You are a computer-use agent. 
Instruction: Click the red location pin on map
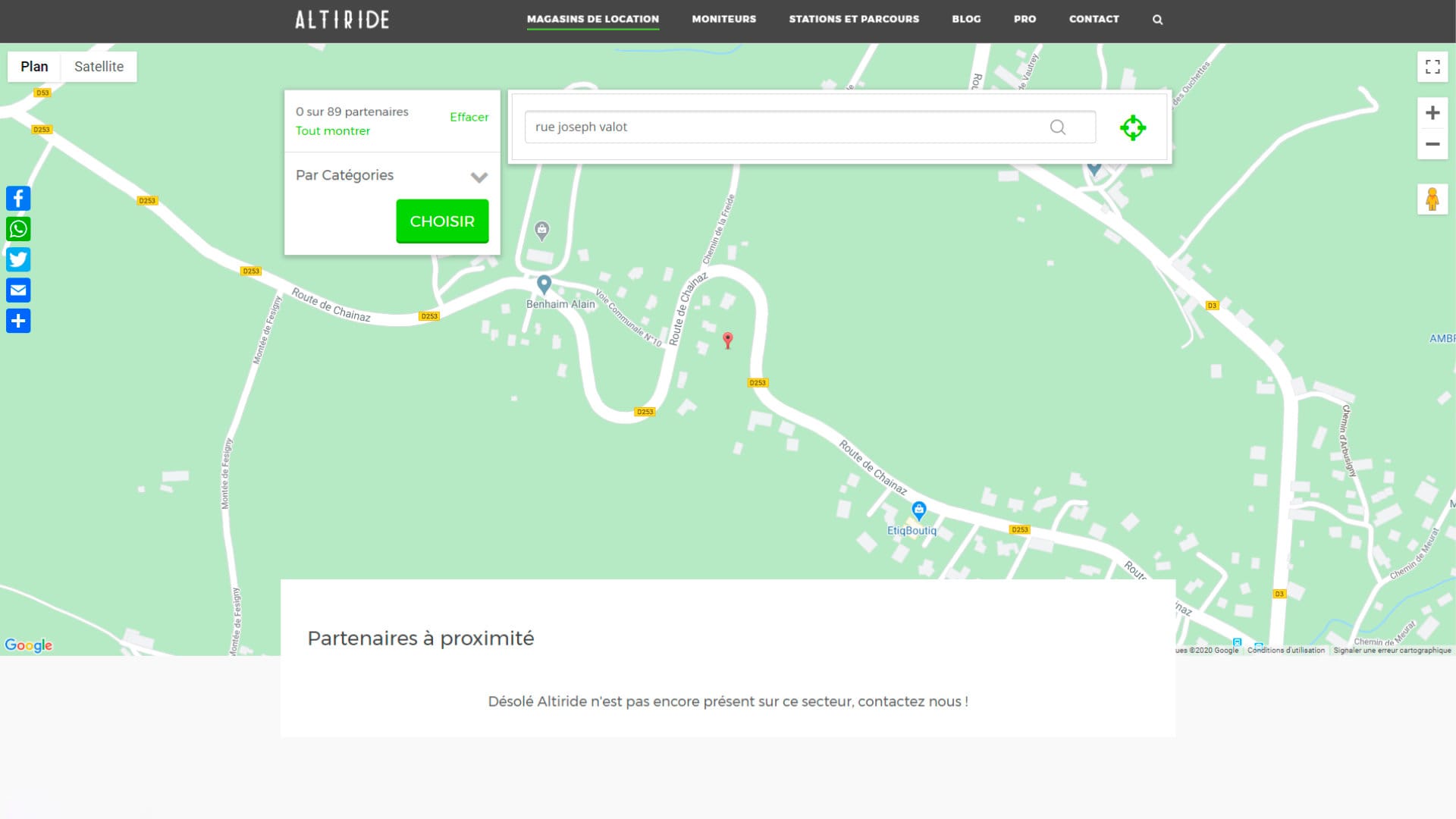click(728, 340)
